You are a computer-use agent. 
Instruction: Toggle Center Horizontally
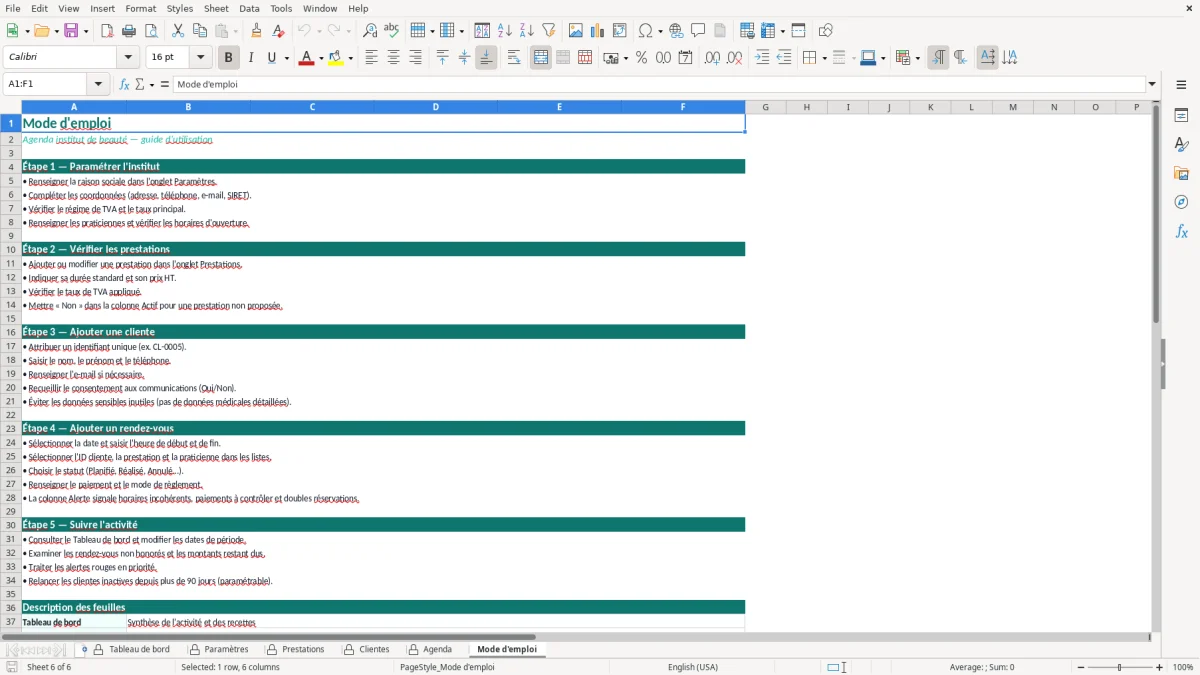coord(393,58)
